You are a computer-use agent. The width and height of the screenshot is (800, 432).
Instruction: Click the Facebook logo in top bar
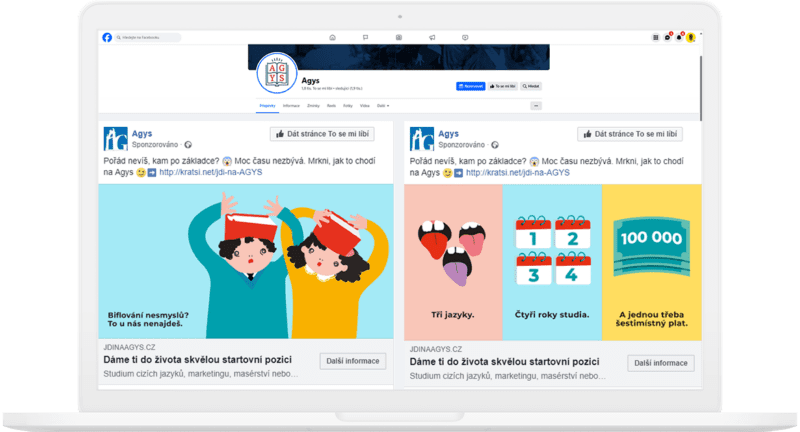coord(107,37)
